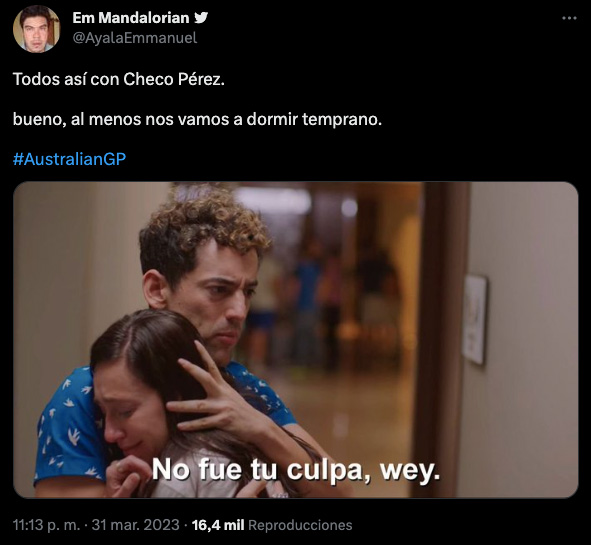
Task: Open the attached meme image
Action: 296,340
